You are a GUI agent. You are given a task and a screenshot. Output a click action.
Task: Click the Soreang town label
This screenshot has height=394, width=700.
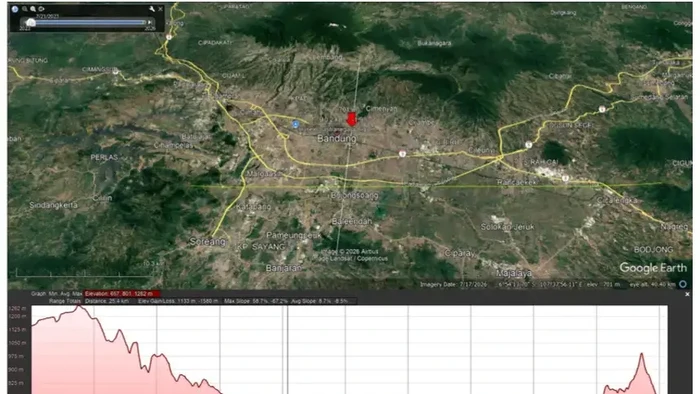click(208, 242)
